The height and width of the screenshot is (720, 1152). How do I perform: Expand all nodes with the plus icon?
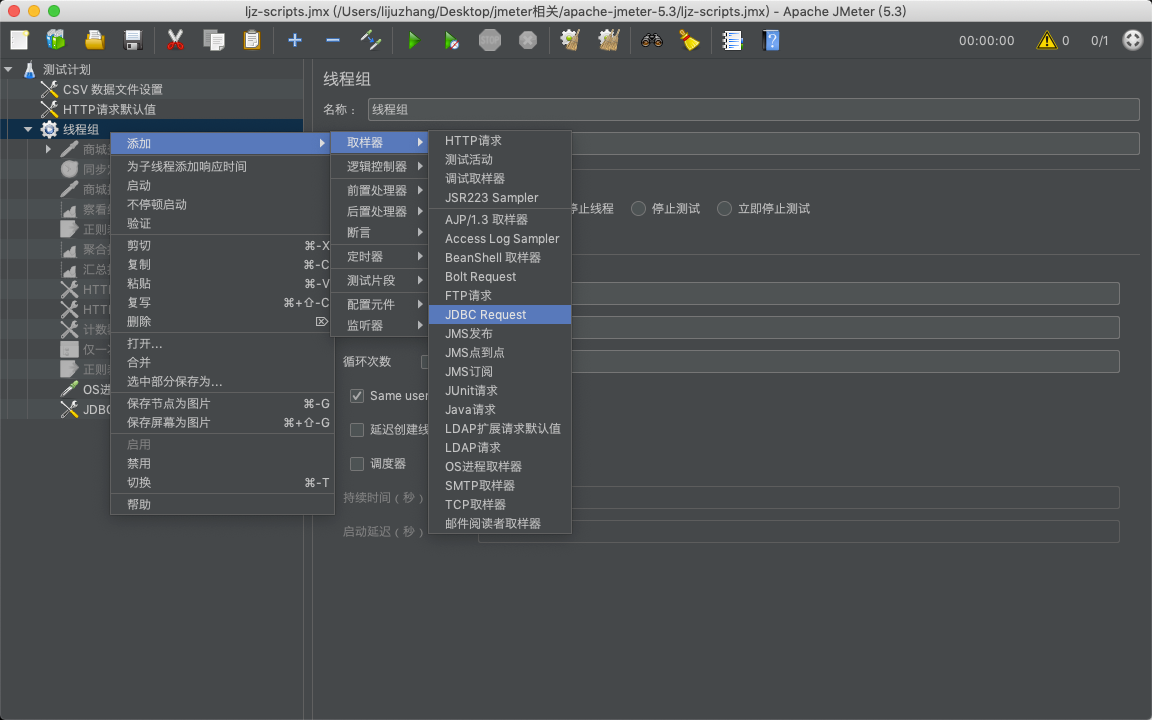click(x=295, y=40)
